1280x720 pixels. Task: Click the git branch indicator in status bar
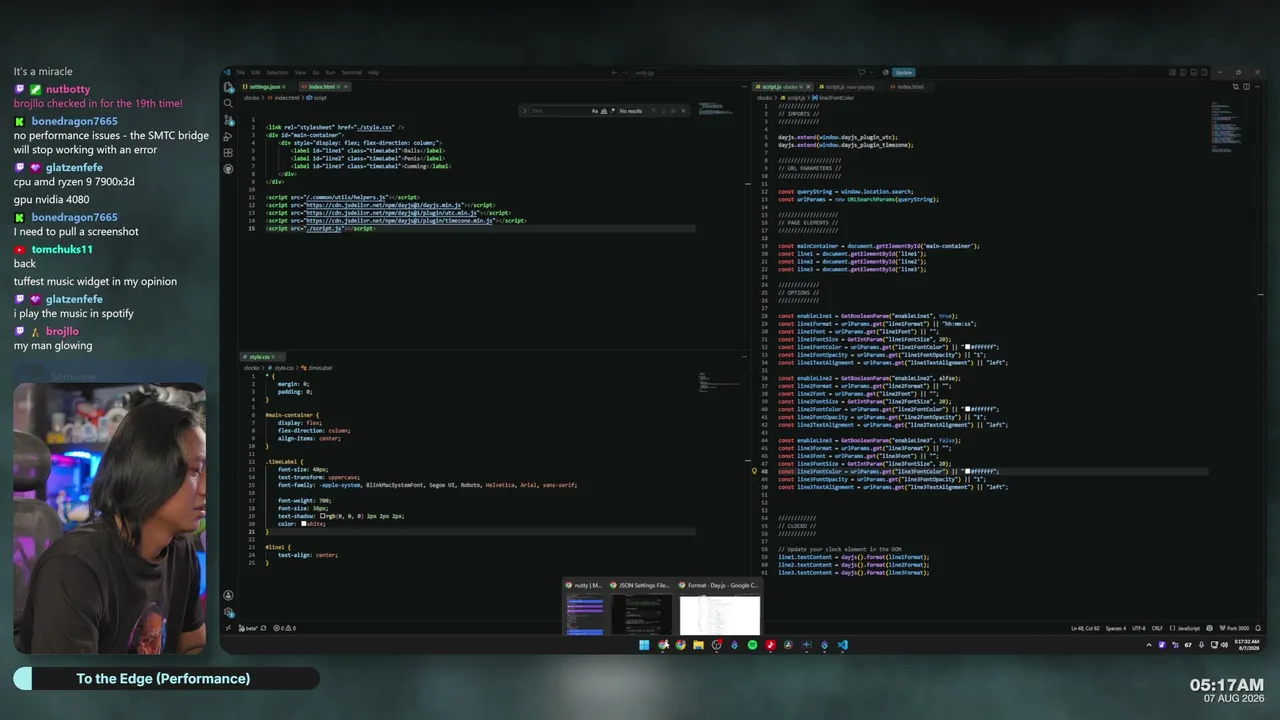(x=246, y=628)
